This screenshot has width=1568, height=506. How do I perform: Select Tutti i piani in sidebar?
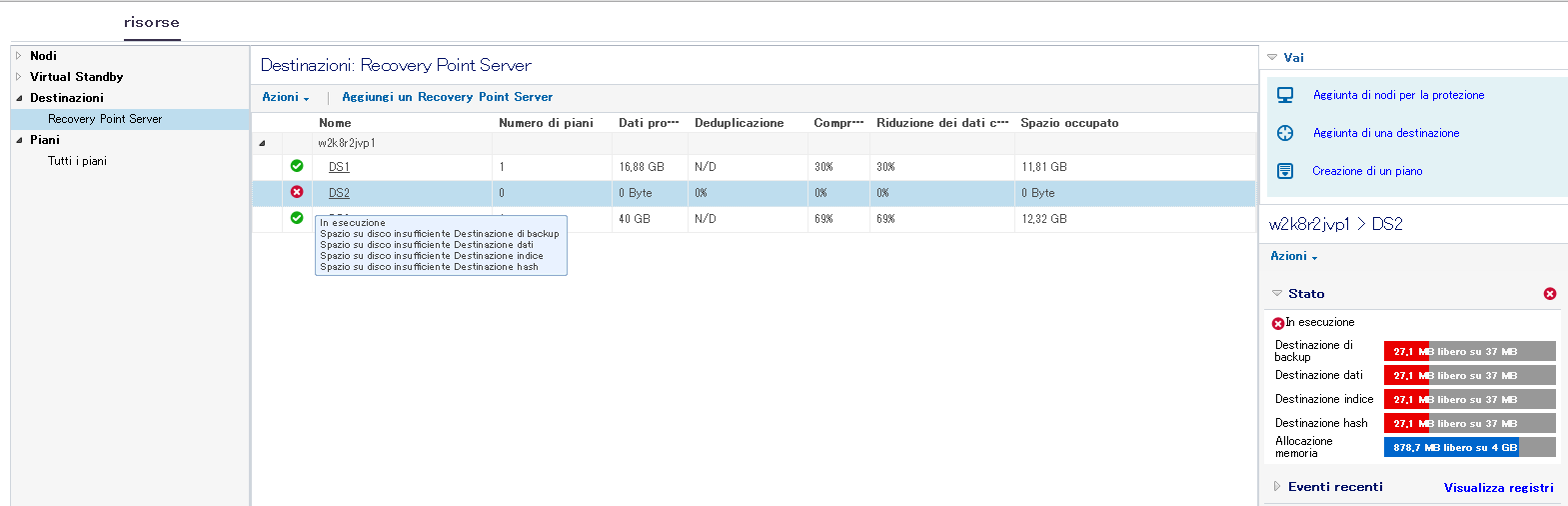click(77, 161)
